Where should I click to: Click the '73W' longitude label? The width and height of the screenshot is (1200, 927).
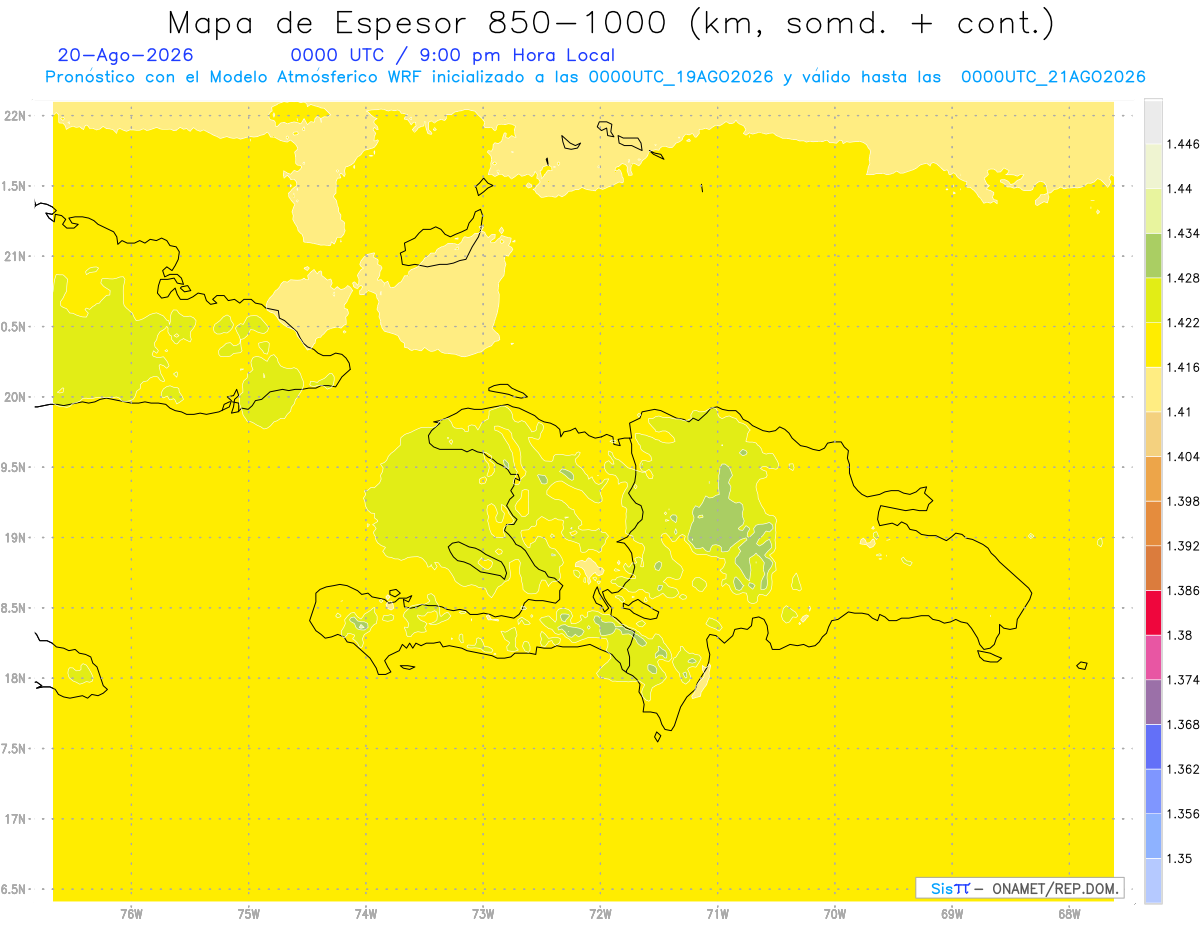click(x=483, y=914)
